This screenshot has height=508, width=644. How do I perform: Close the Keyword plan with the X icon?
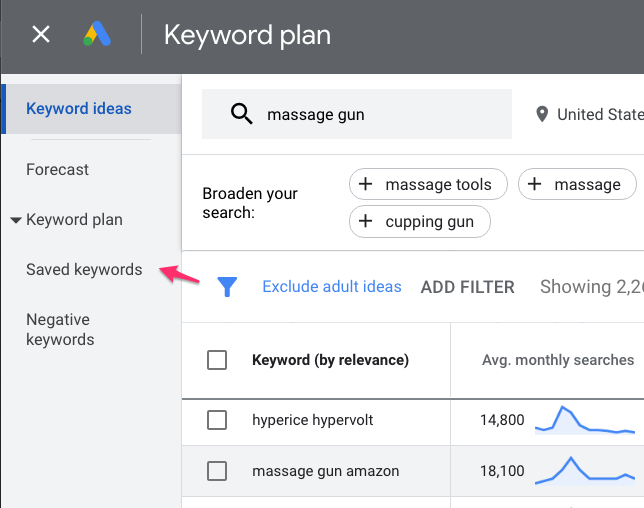41,34
